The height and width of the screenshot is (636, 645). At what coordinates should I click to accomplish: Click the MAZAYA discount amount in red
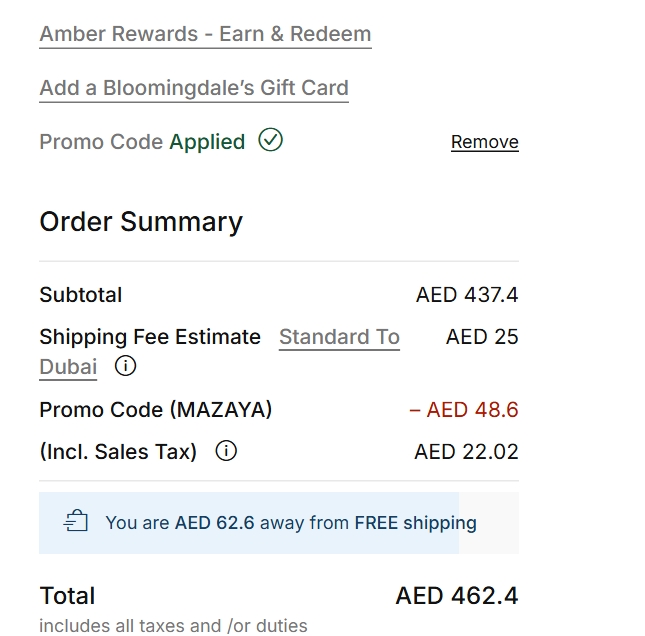(x=464, y=410)
